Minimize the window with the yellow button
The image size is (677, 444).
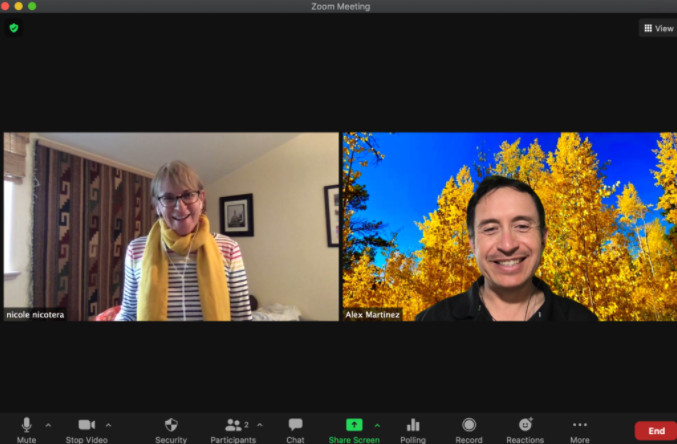pyautogui.click(x=19, y=6)
